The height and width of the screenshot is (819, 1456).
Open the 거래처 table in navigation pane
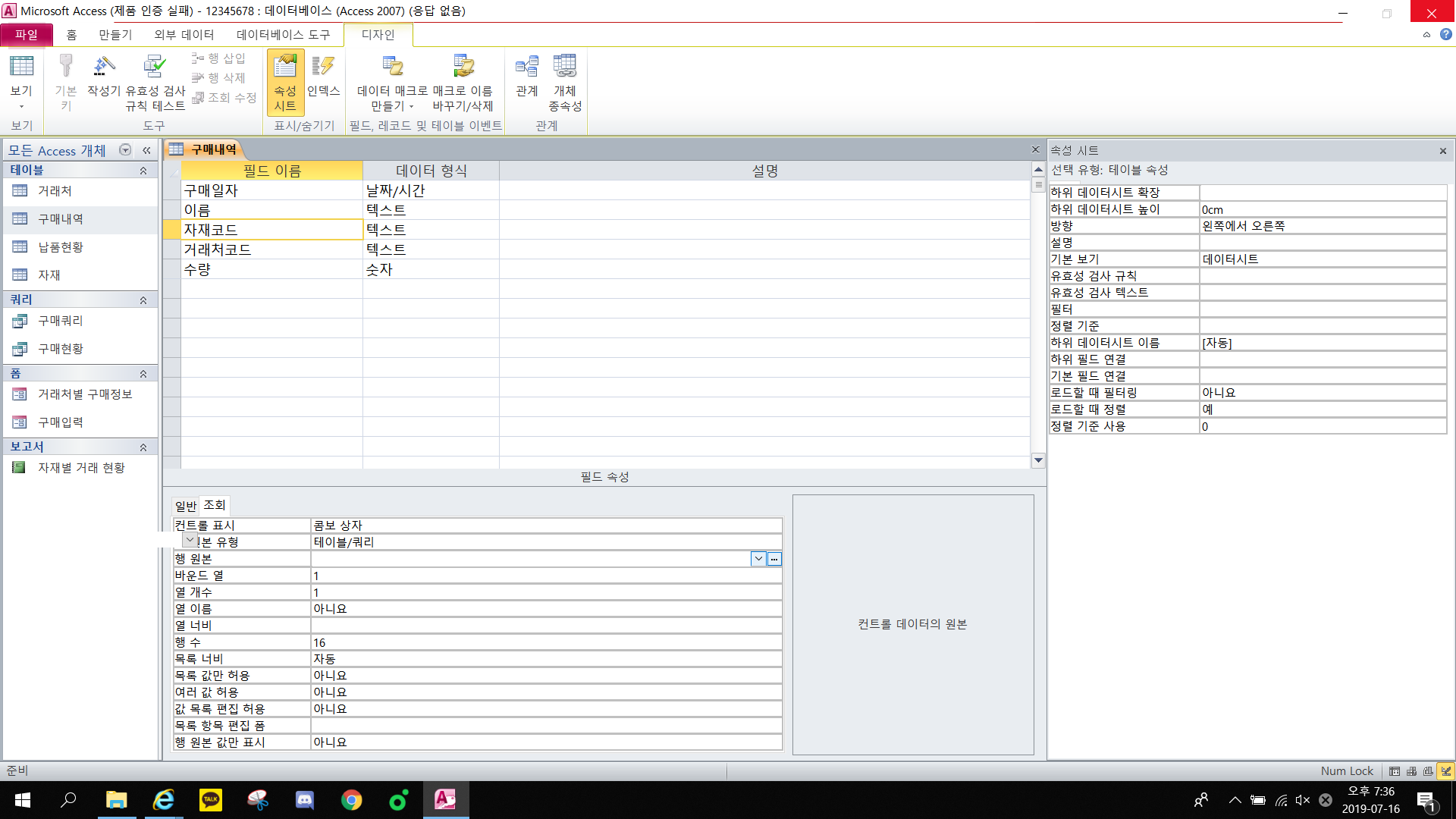(x=55, y=191)
